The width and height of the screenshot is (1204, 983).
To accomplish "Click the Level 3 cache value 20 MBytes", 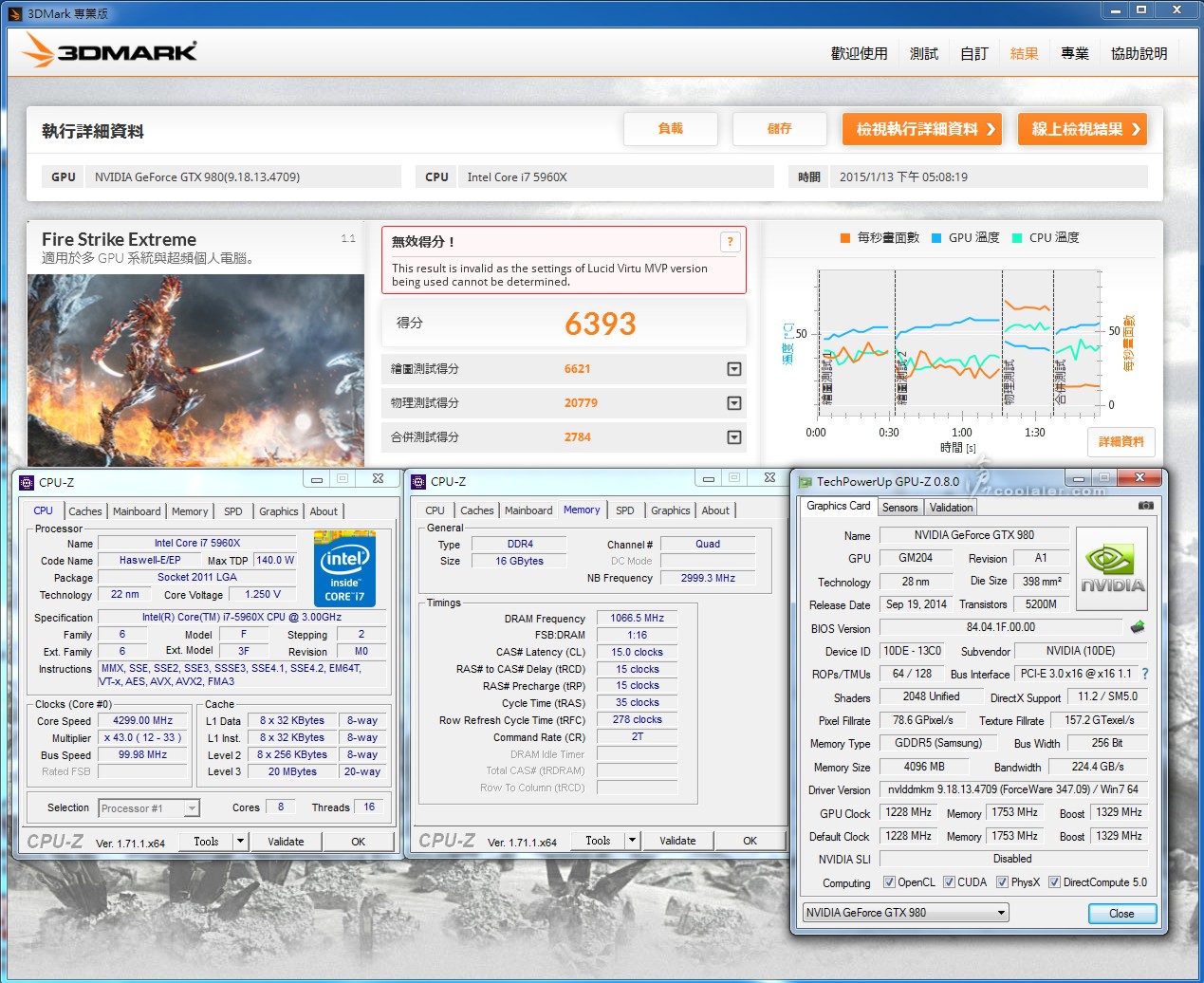I will [292, 772].
